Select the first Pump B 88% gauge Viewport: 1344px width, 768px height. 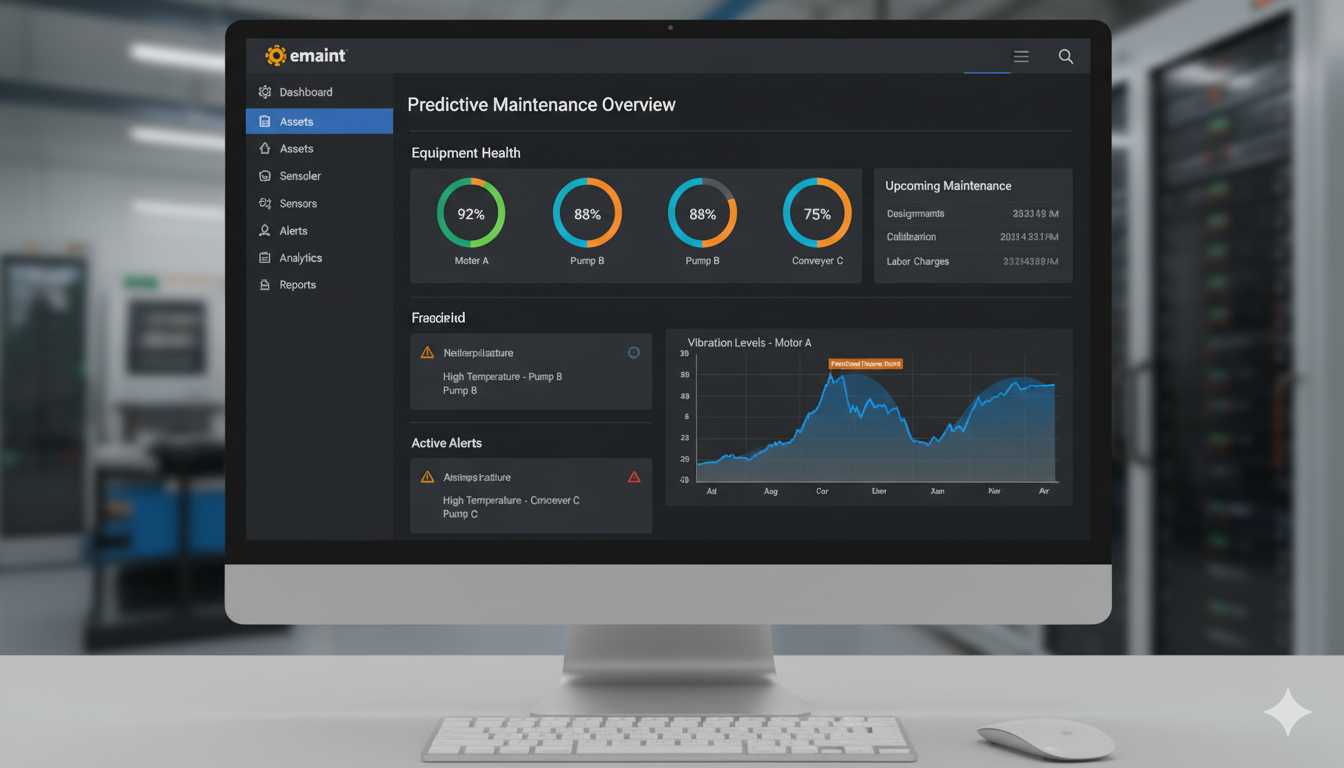pyautogui.click(x=587, y=213)
